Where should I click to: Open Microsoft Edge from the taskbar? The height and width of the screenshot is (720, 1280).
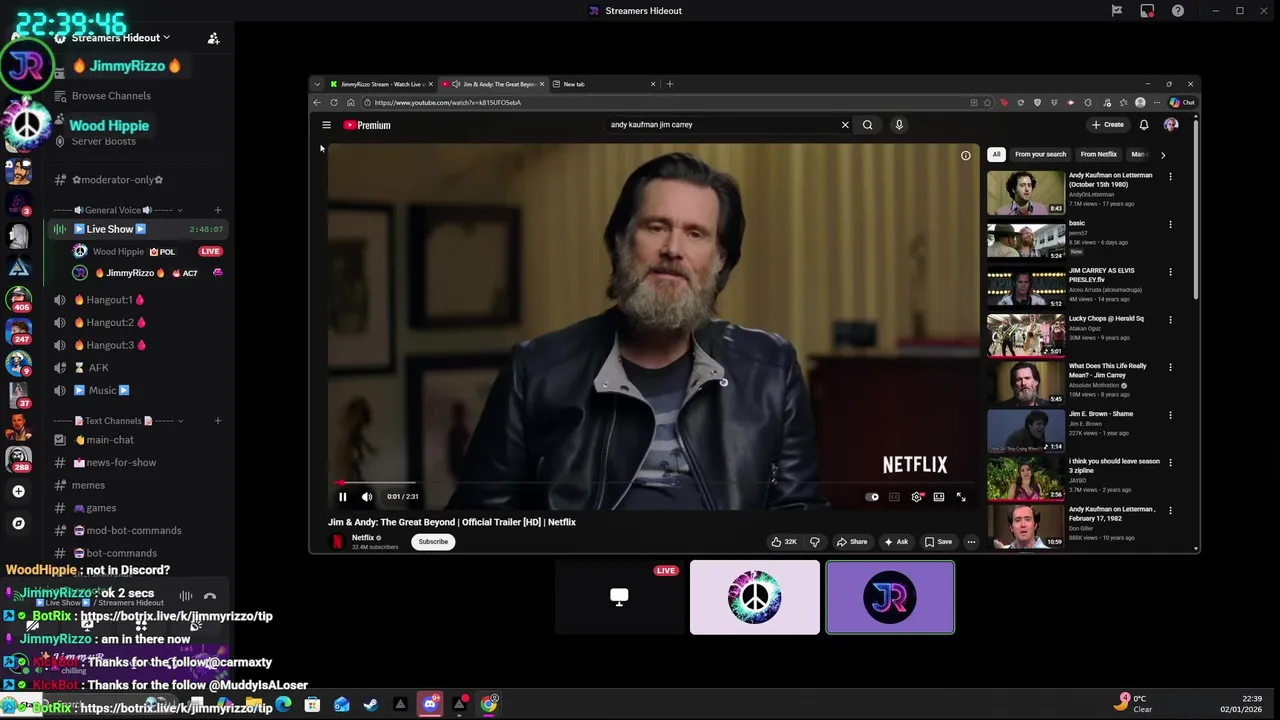point(284,705)
